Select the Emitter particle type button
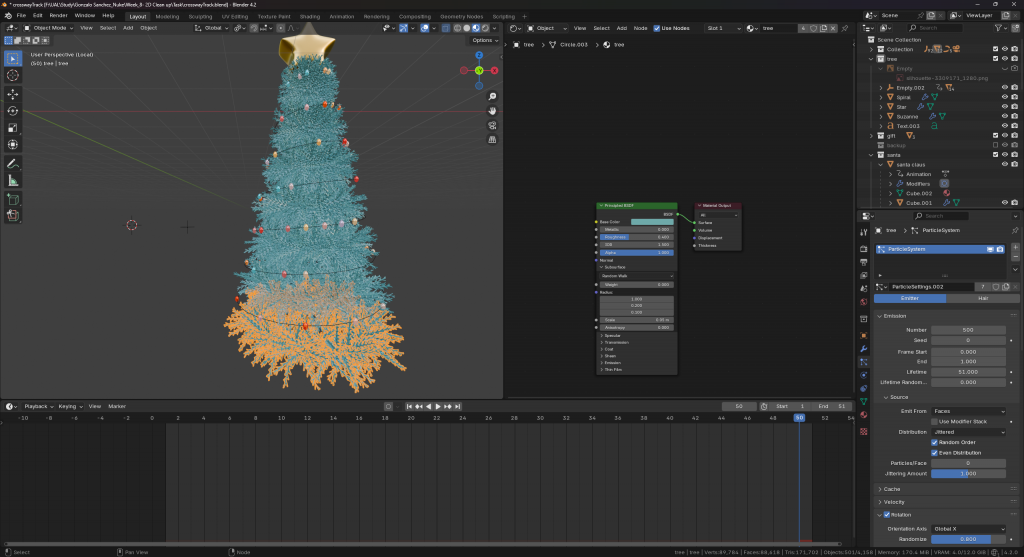 pyautogui.click(x=910, y=298)
